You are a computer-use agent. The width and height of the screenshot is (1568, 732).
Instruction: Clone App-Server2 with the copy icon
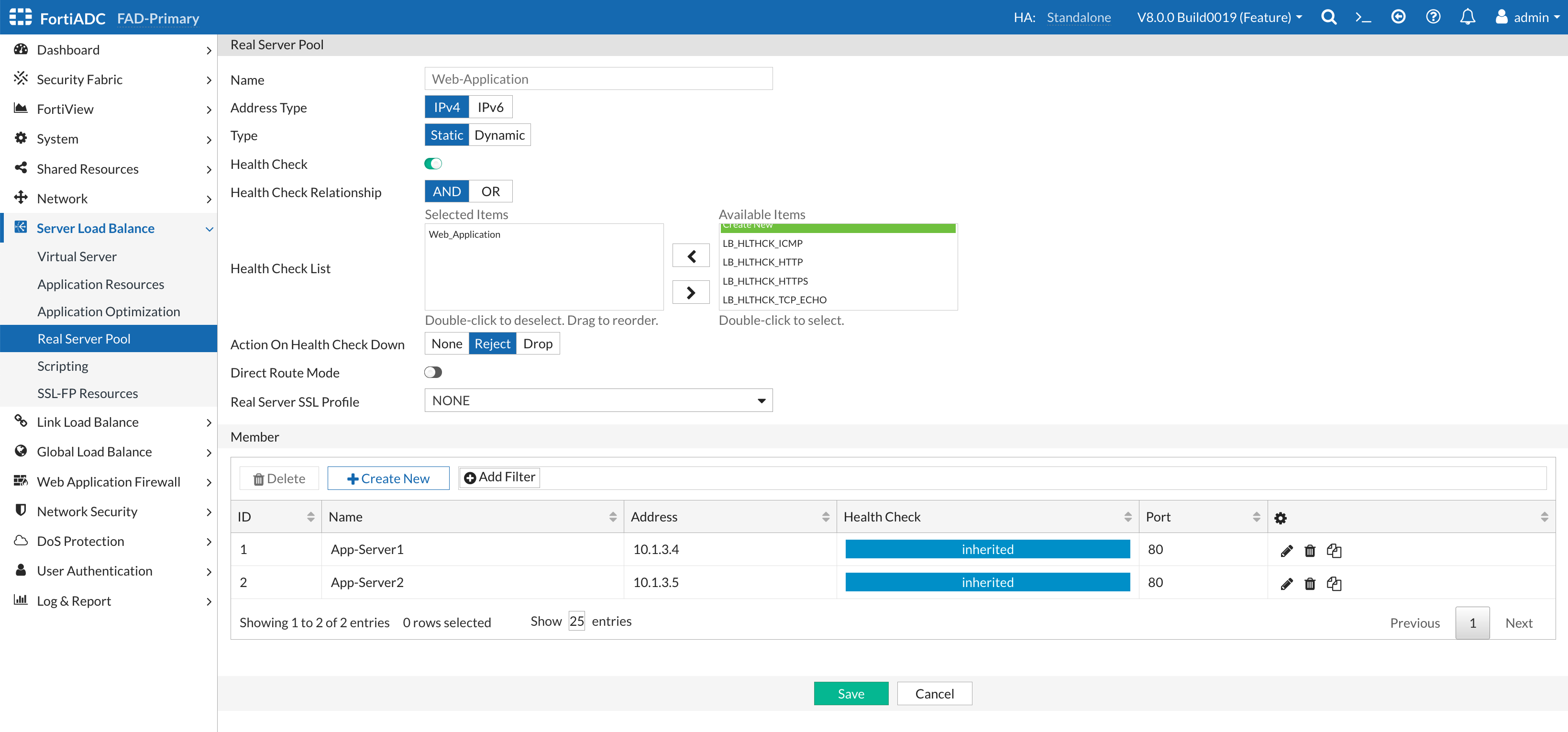coord(1334,583)
